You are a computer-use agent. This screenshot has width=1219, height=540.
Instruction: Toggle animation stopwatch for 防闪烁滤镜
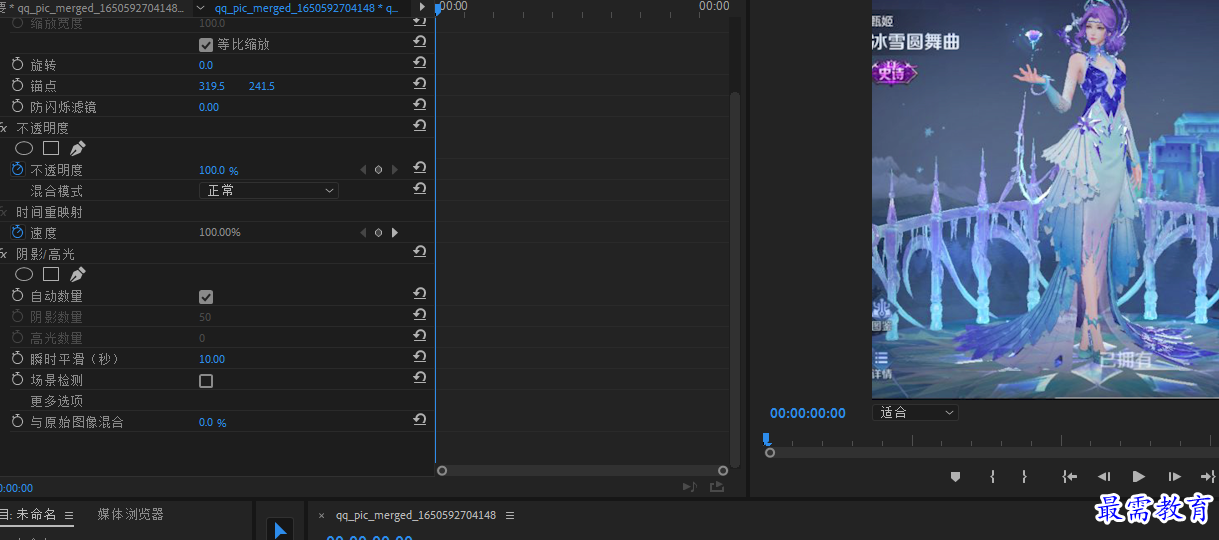click(17, 107)
